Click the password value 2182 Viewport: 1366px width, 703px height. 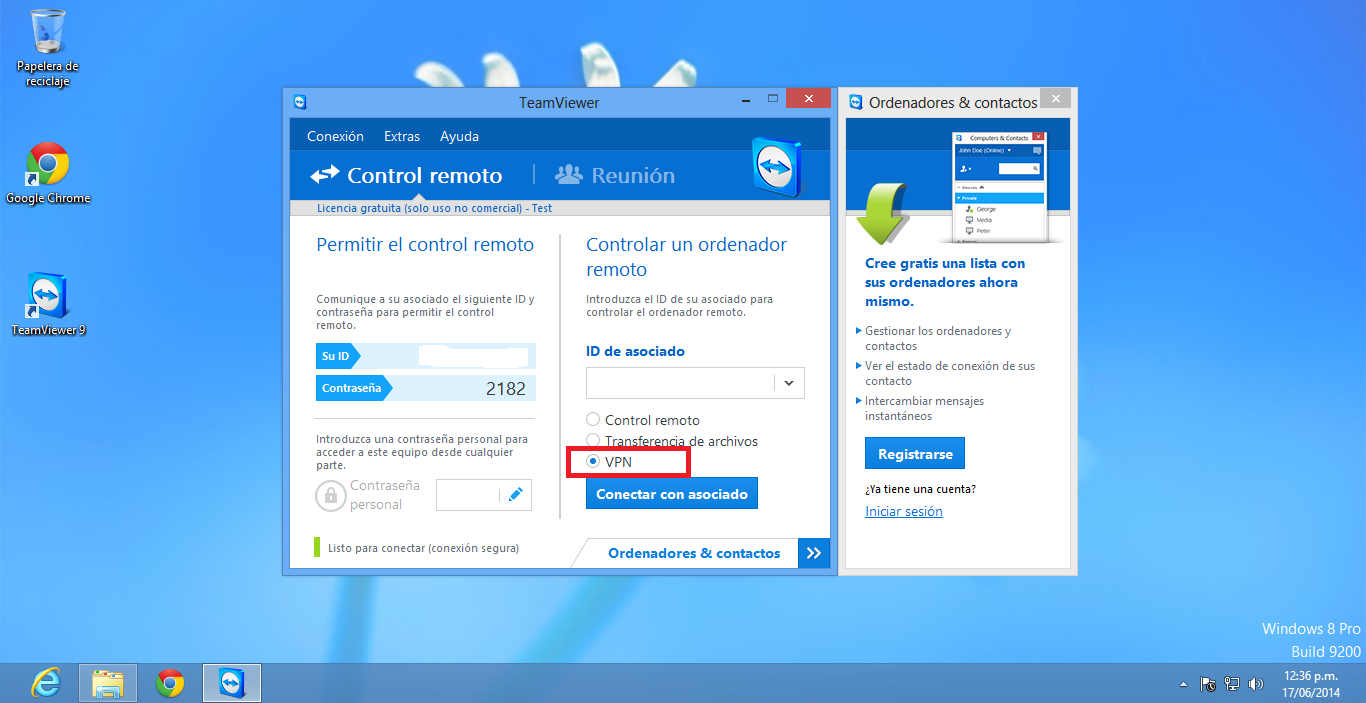coord(505,388)
